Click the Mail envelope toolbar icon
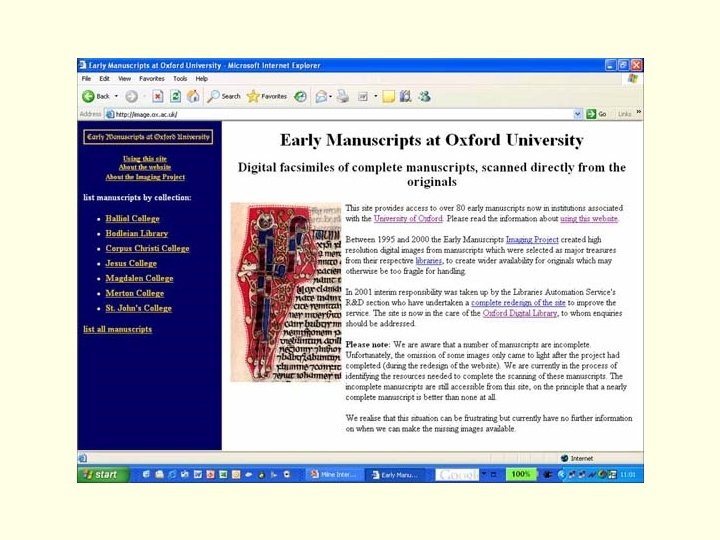The height and width of the screenshot is (540, 720). [321, 96]
